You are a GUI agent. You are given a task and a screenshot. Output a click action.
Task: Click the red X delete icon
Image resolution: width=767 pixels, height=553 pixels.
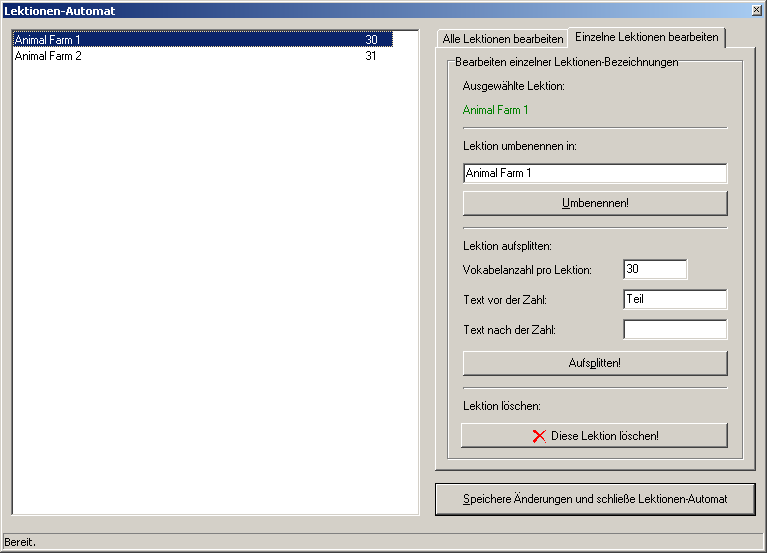(539, 436)
